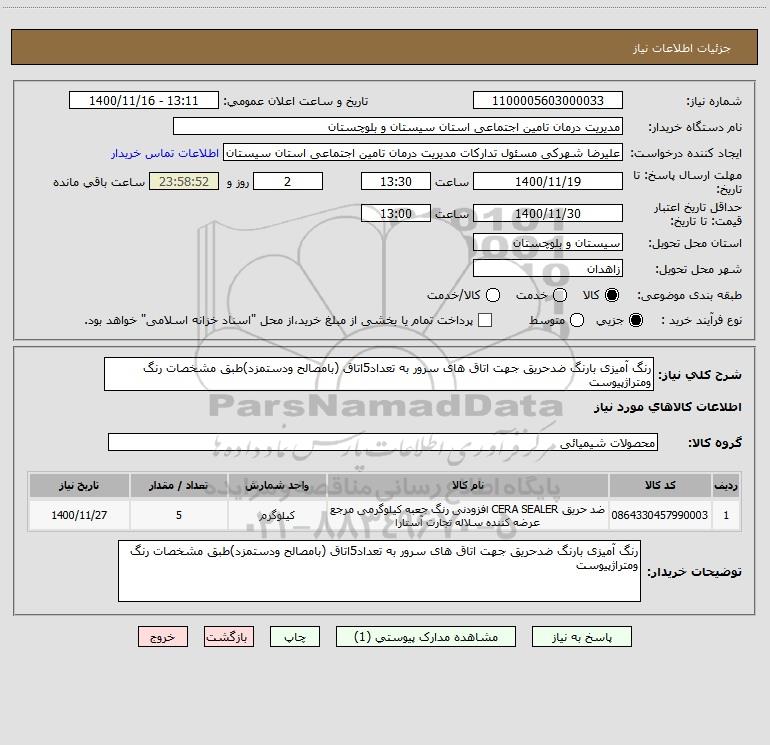Image resolution: width=770 pixels, height=745 pixels.
Task: Click the validity time field 13:00
Action: (396, 213)
